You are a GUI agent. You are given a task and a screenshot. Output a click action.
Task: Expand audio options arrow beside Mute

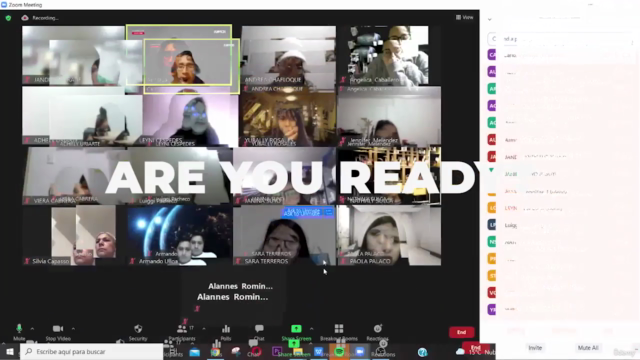[32, 329]
